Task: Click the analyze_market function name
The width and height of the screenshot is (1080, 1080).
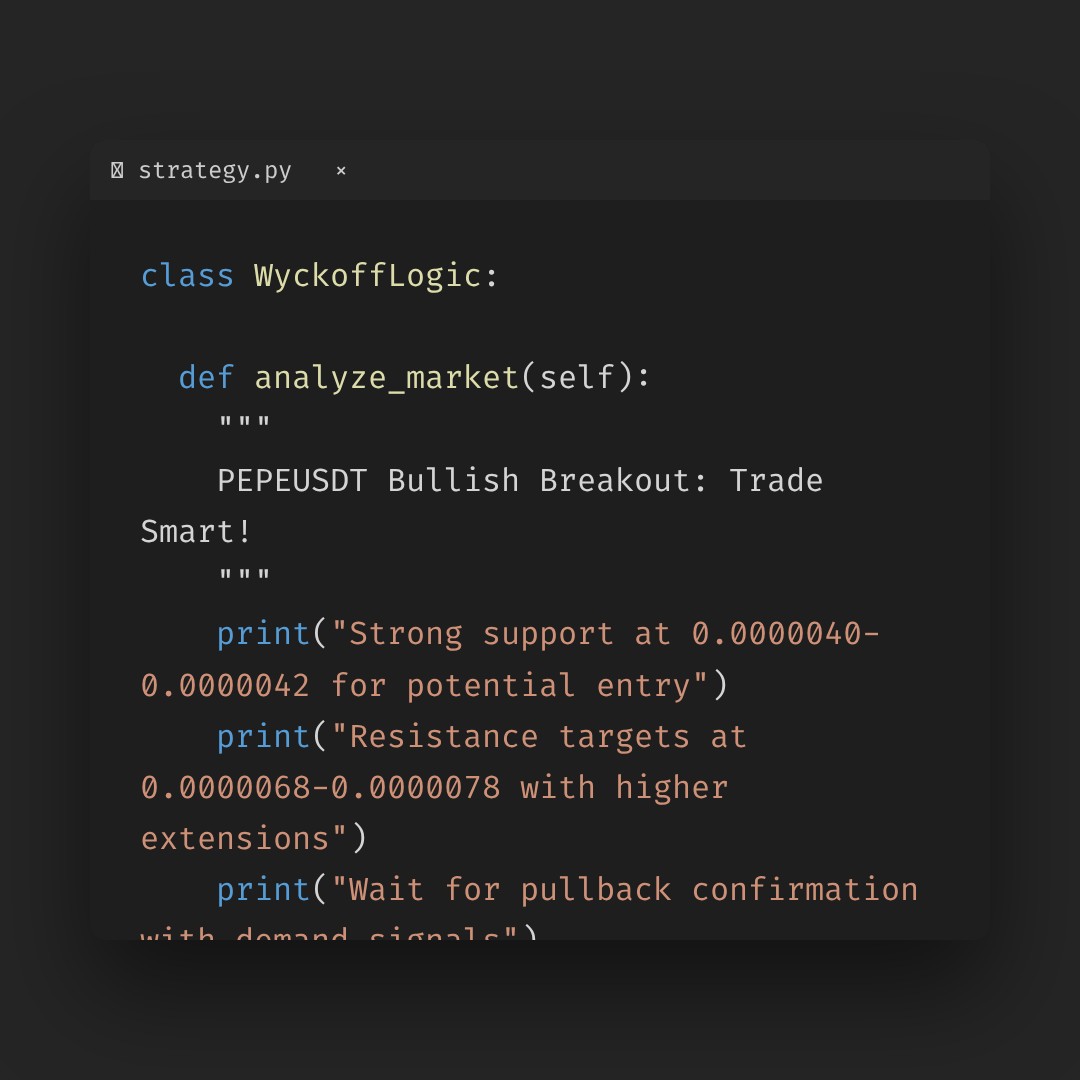Action: coord(386,378)
